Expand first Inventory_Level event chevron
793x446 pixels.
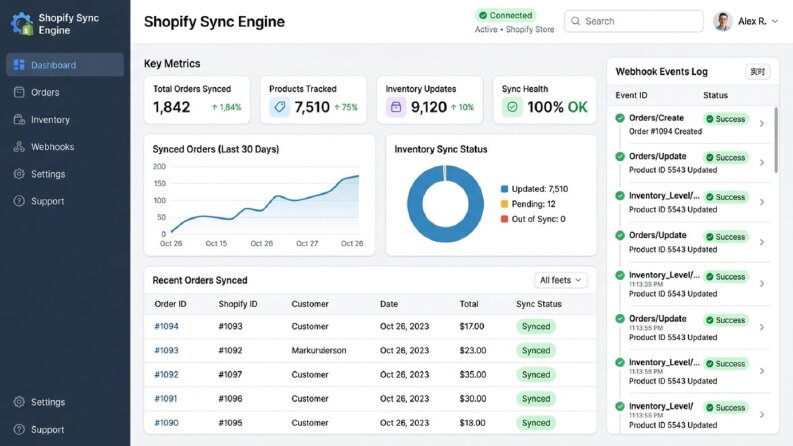pos(762,202)
